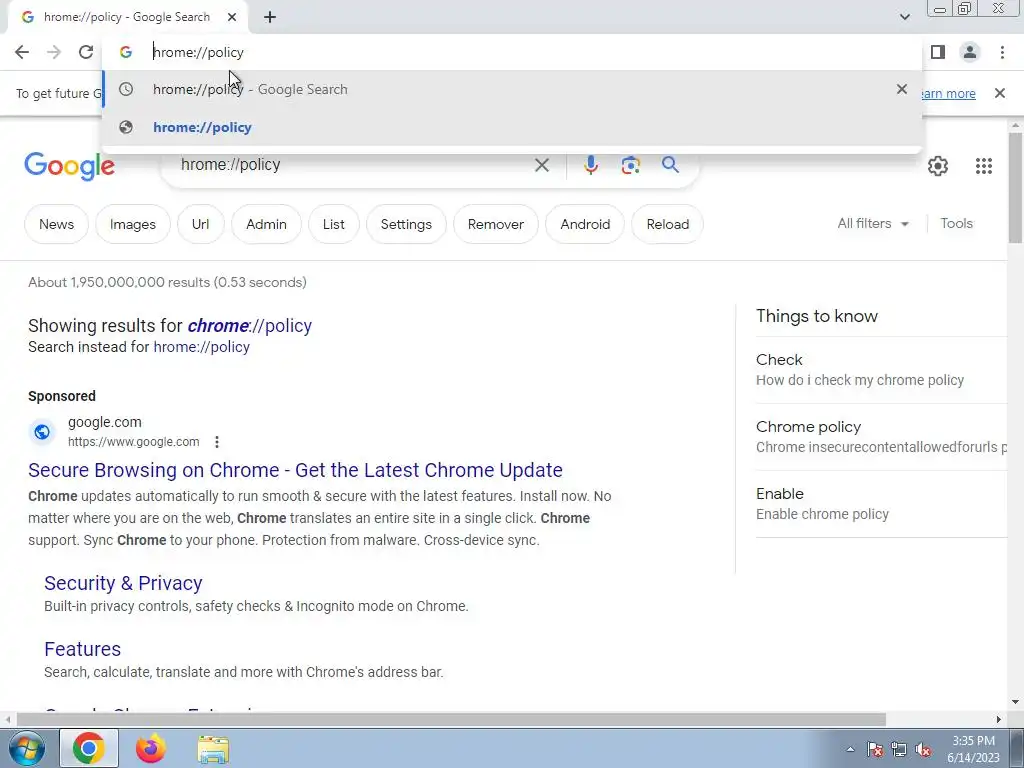The width and height of the screenshot is (1024, 768).
Task: Go back using the browser back arrow
Action: tap(22, 52)
